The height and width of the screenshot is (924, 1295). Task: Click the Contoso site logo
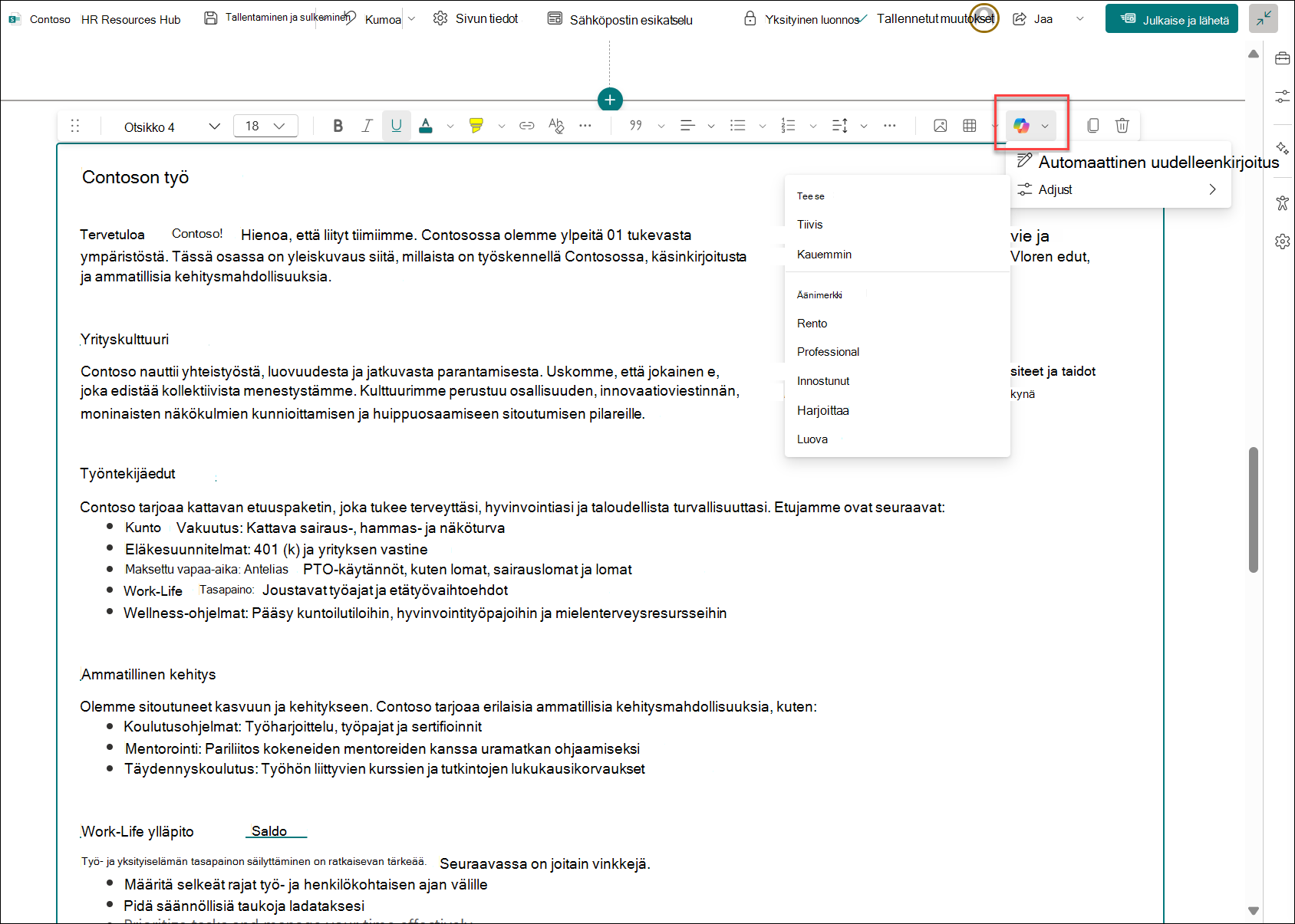(15, 19)
